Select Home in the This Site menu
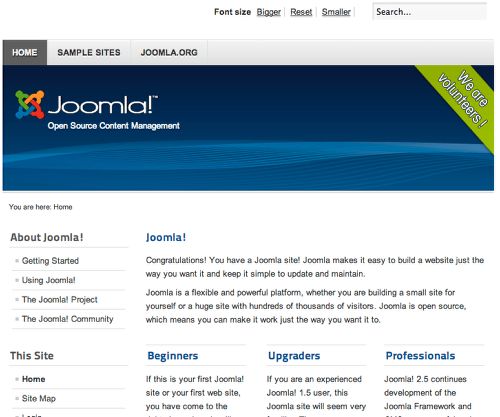Screen dimensions: 500x417 click(34, 379)
